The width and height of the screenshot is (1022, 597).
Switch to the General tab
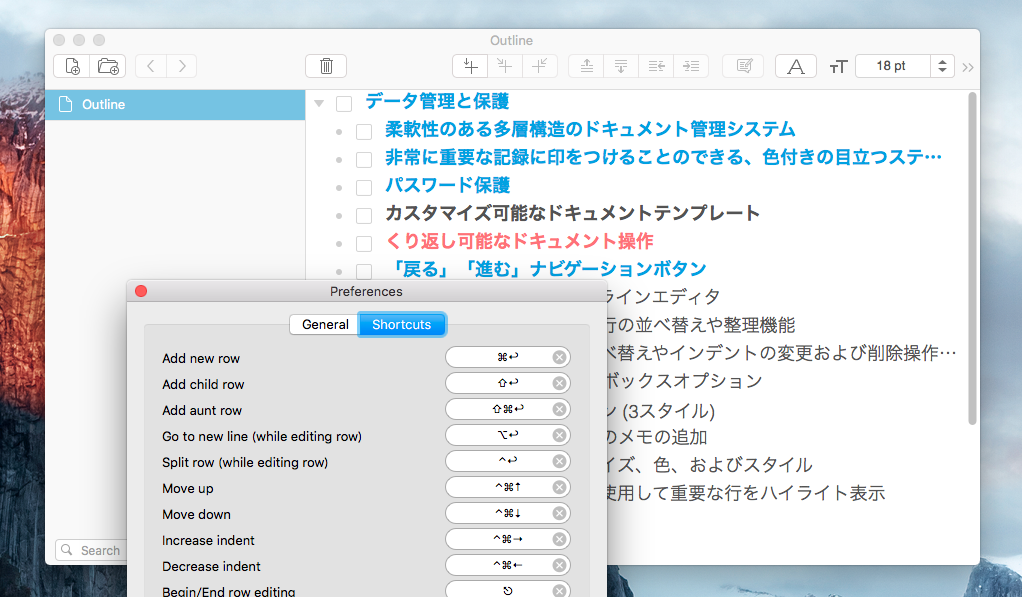325,324
